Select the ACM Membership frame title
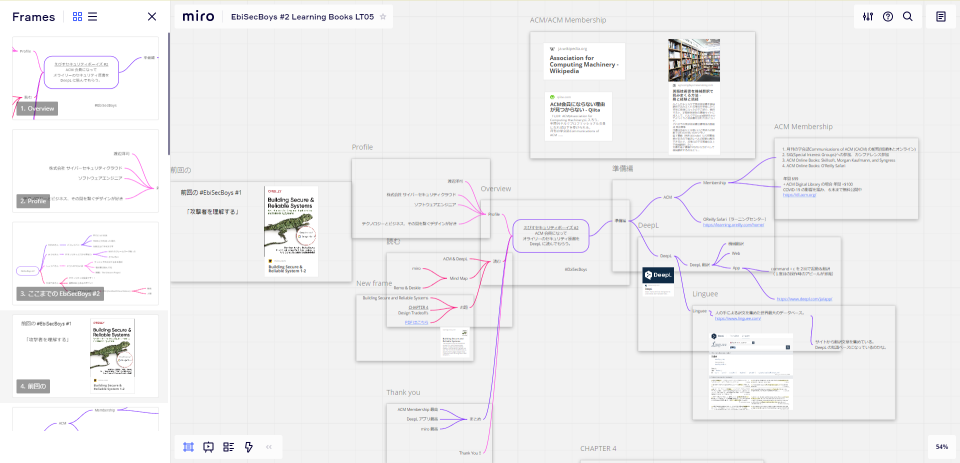 click(x=803, y=127)
